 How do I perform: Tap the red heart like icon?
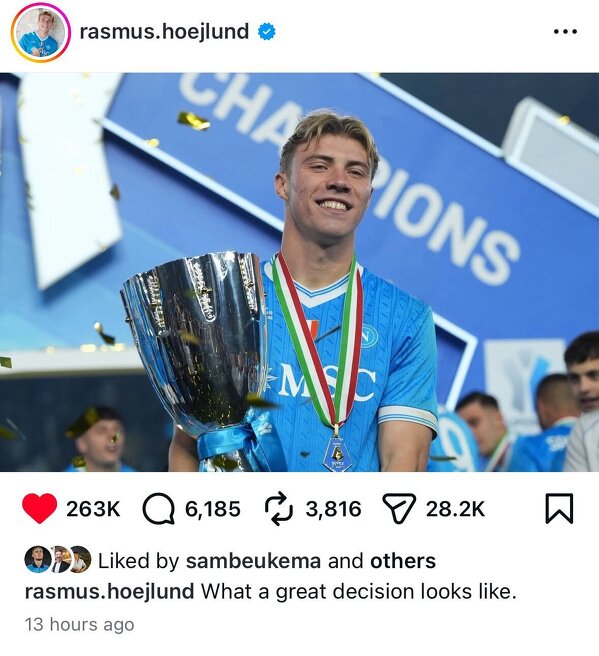click(40, 509)
